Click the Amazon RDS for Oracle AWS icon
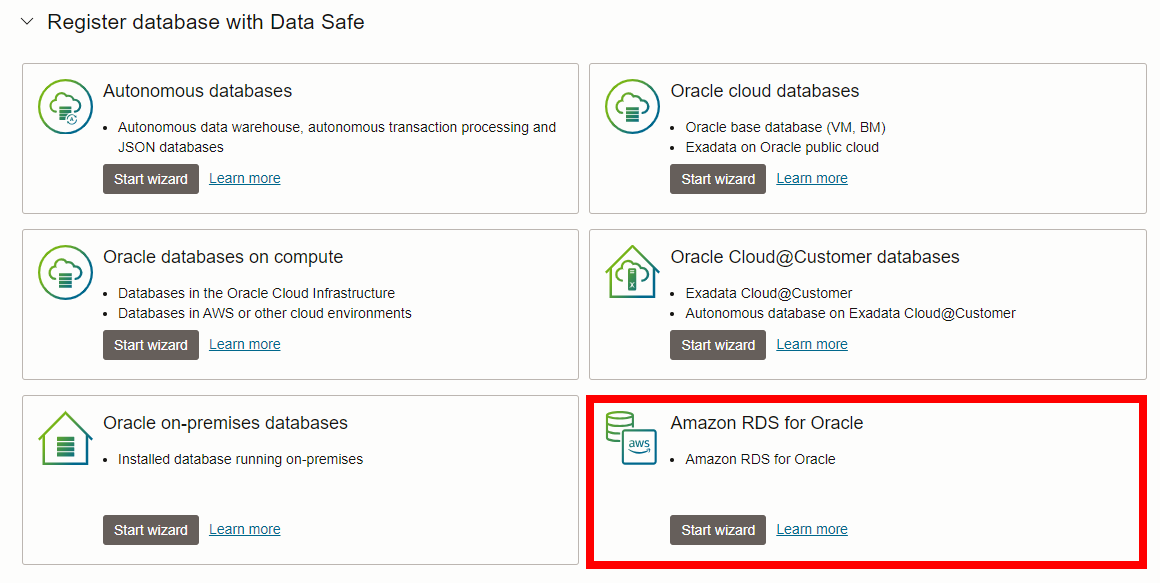The height and width of the screenshot is (583, 1160). point(632,437)
